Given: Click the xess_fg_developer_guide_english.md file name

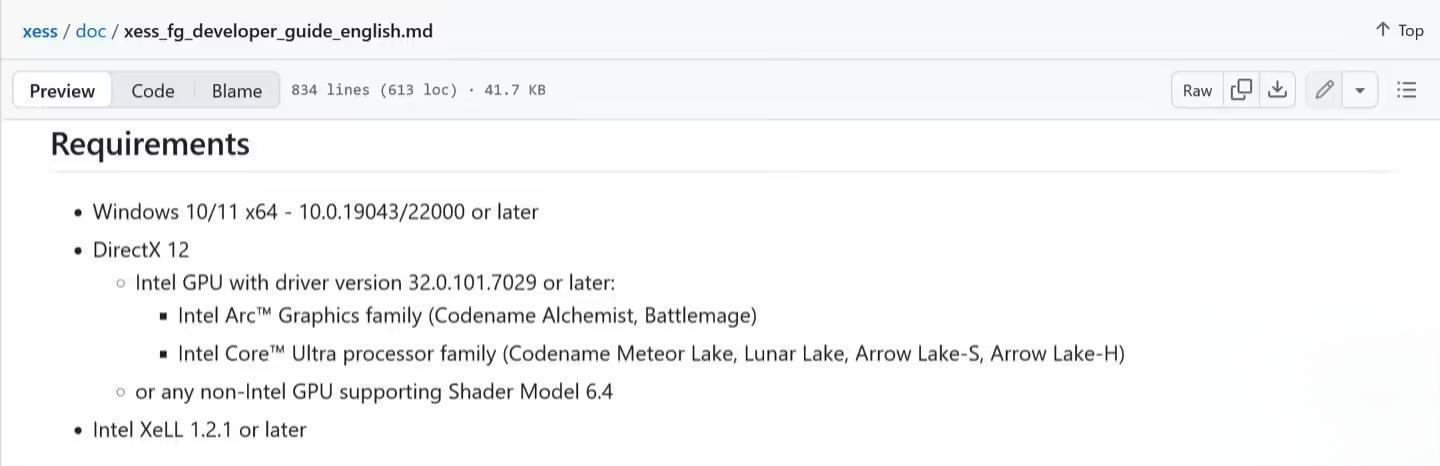Looking at the screenshot, I should tap(278, 31).
